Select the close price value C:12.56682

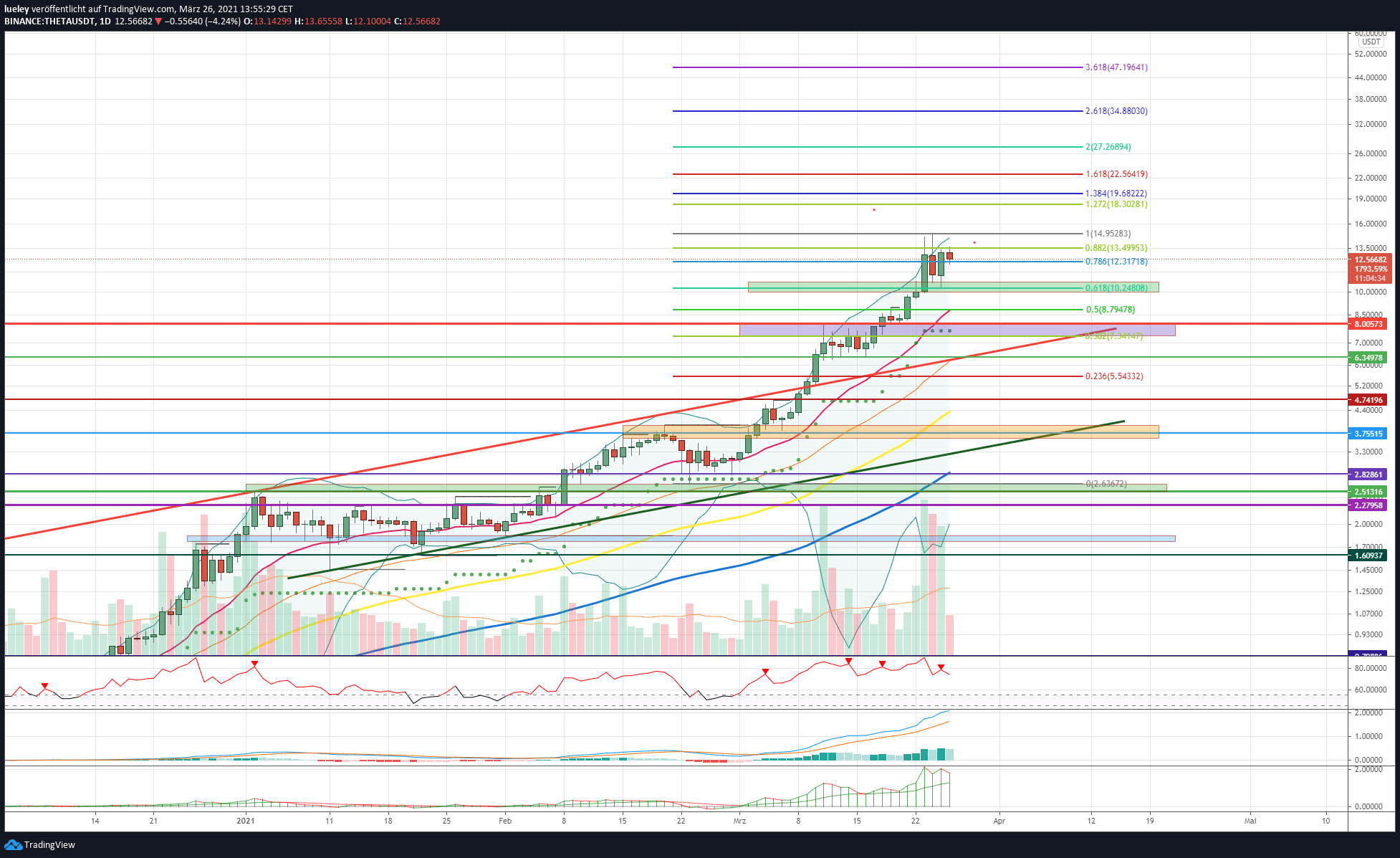coord(418,21)
